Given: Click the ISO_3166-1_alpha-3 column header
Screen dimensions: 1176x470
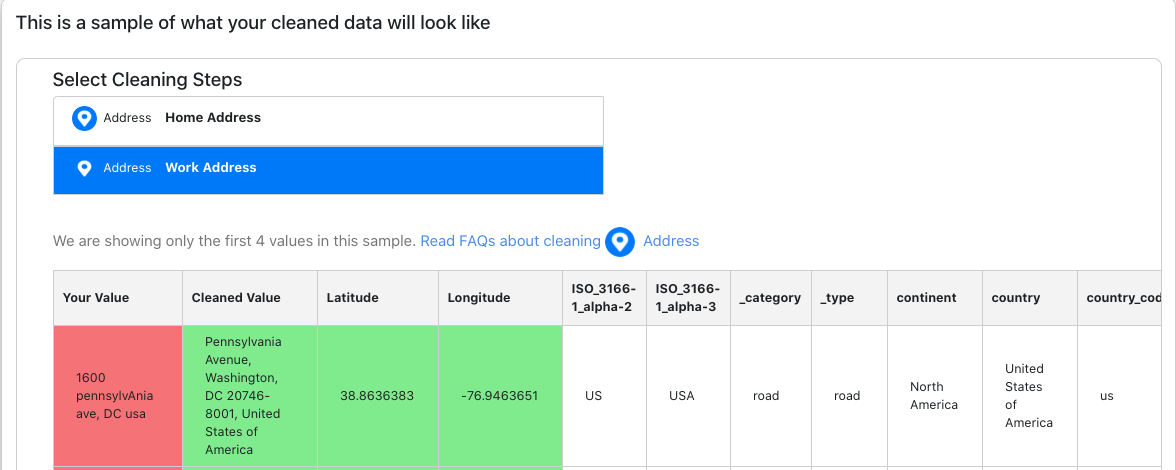Looking at the screenshot, I should coord(688,298).
